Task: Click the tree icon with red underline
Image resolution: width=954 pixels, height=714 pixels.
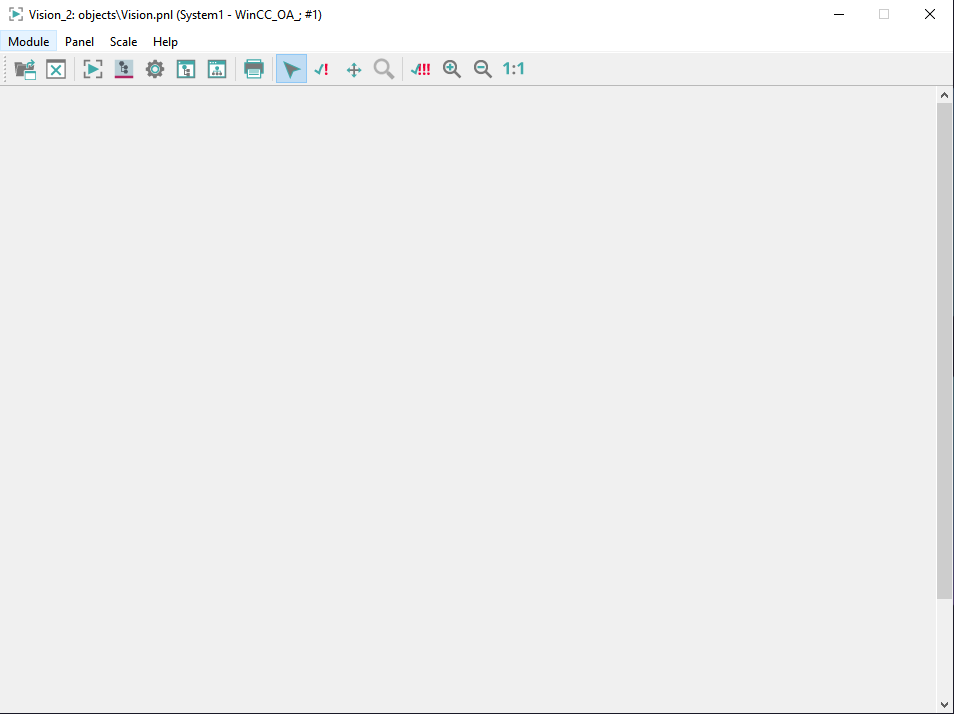Action: tap(124, 69)
